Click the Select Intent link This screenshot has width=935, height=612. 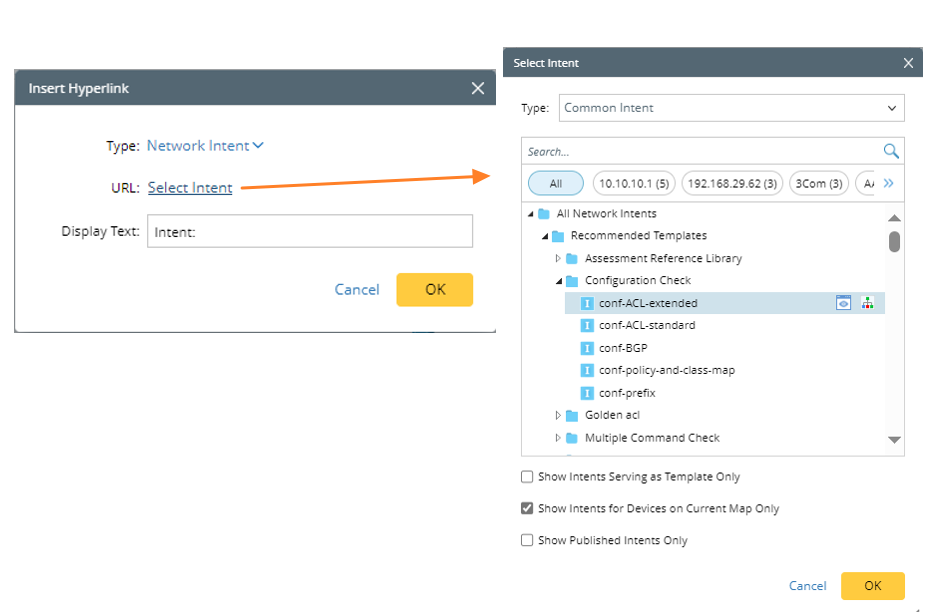[x=190, y=188]
